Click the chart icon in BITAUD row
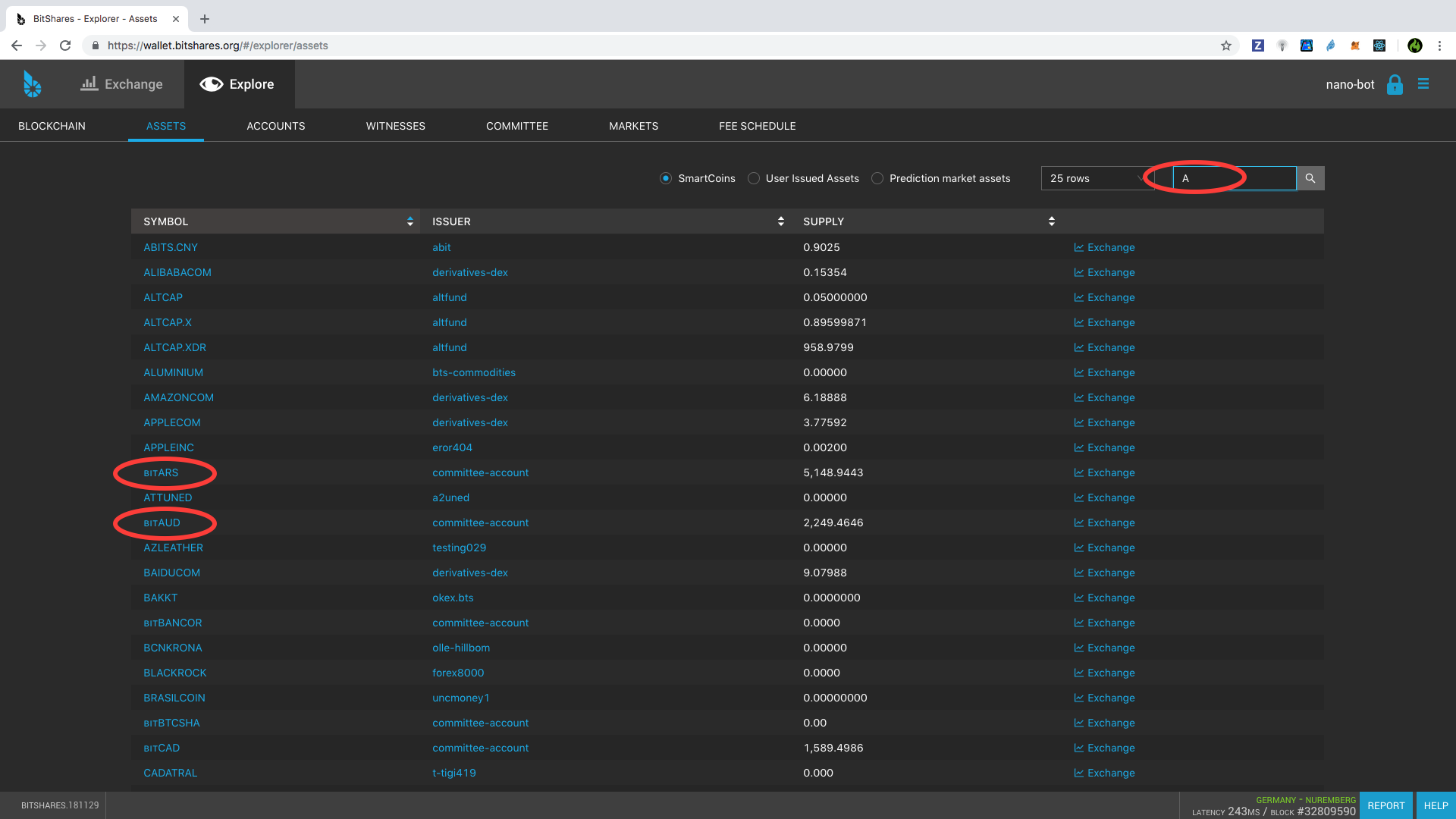This screenshot has width=1456, height=819. click(1079, 523)
